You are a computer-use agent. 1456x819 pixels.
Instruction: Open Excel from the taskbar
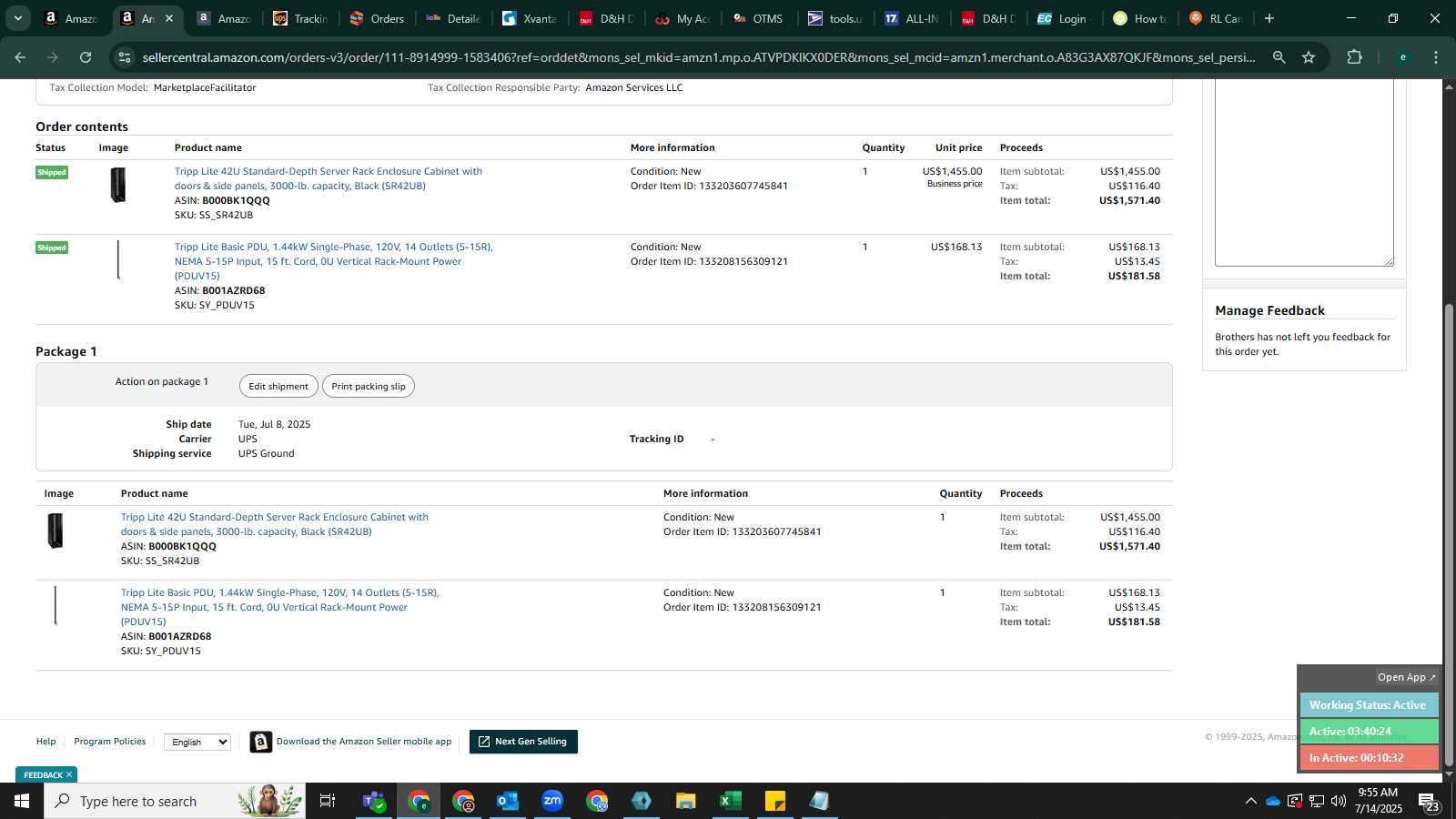point(730,801)
